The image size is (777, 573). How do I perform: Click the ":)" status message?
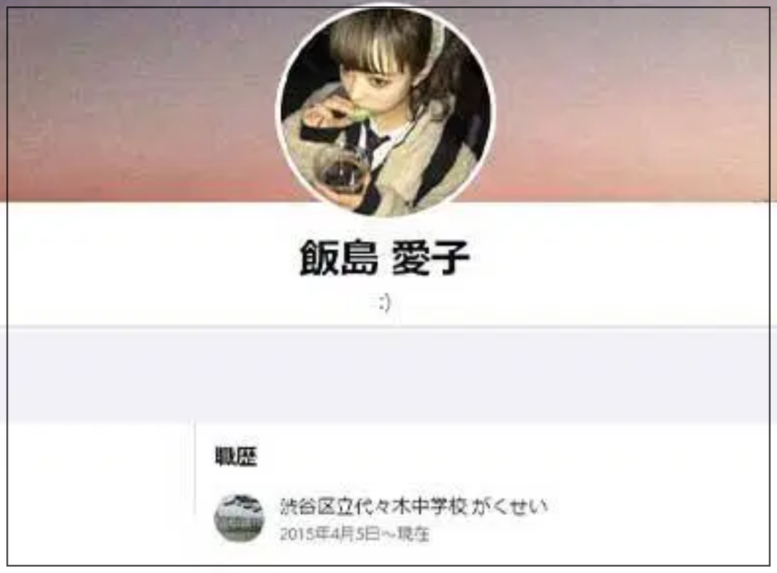[385, 302]
